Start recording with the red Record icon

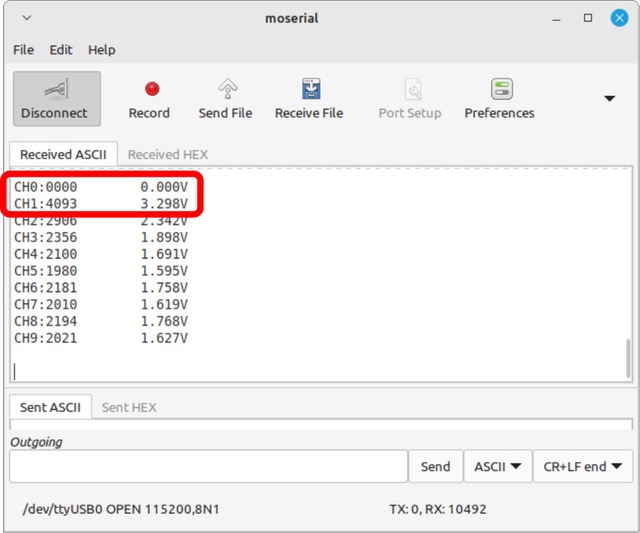pos(151,89)
